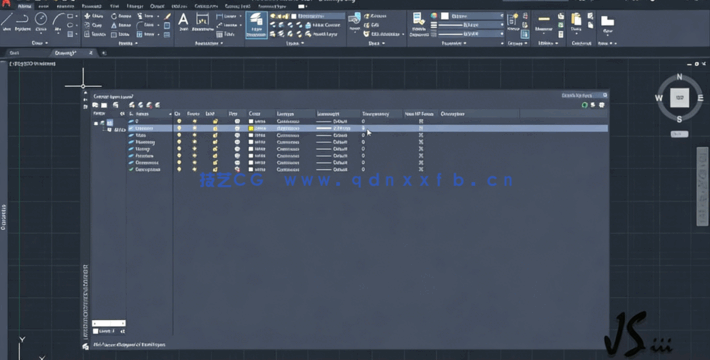The image size is (710, 360).
Task: Toggle lock icon of highlighted layer row
Action: coord(216,128)
